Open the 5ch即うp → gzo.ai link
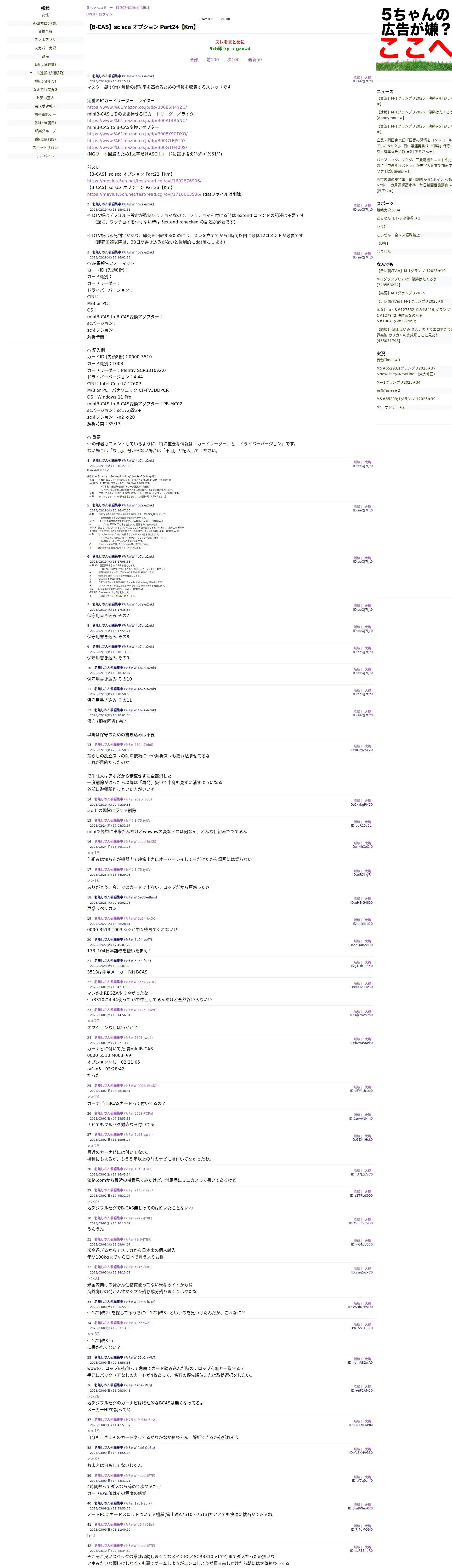Screen dimensions: 452x1568 coord(230,49)
